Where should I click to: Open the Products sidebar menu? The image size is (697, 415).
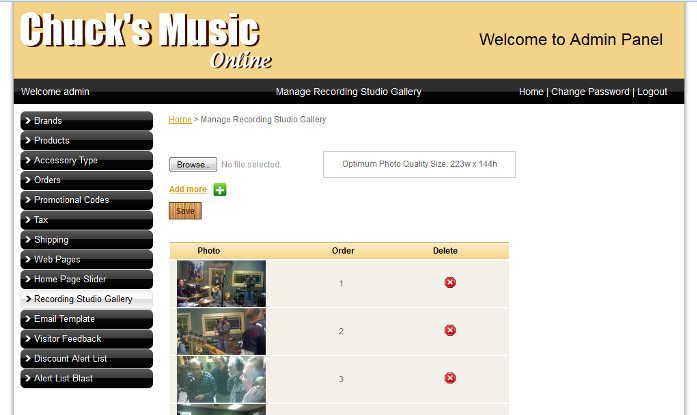(87, 141)
